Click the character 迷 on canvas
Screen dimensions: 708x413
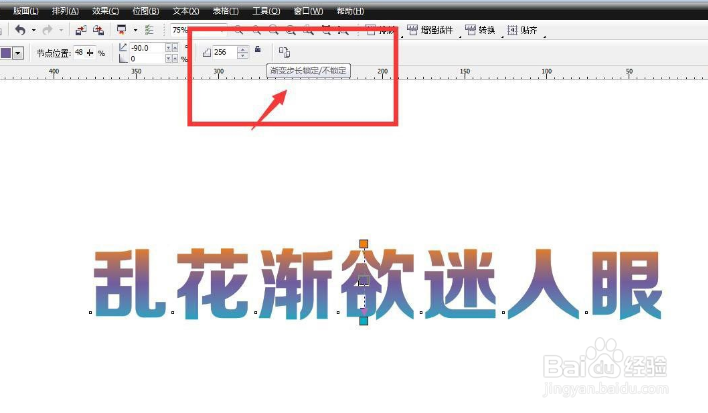[461, 283]
